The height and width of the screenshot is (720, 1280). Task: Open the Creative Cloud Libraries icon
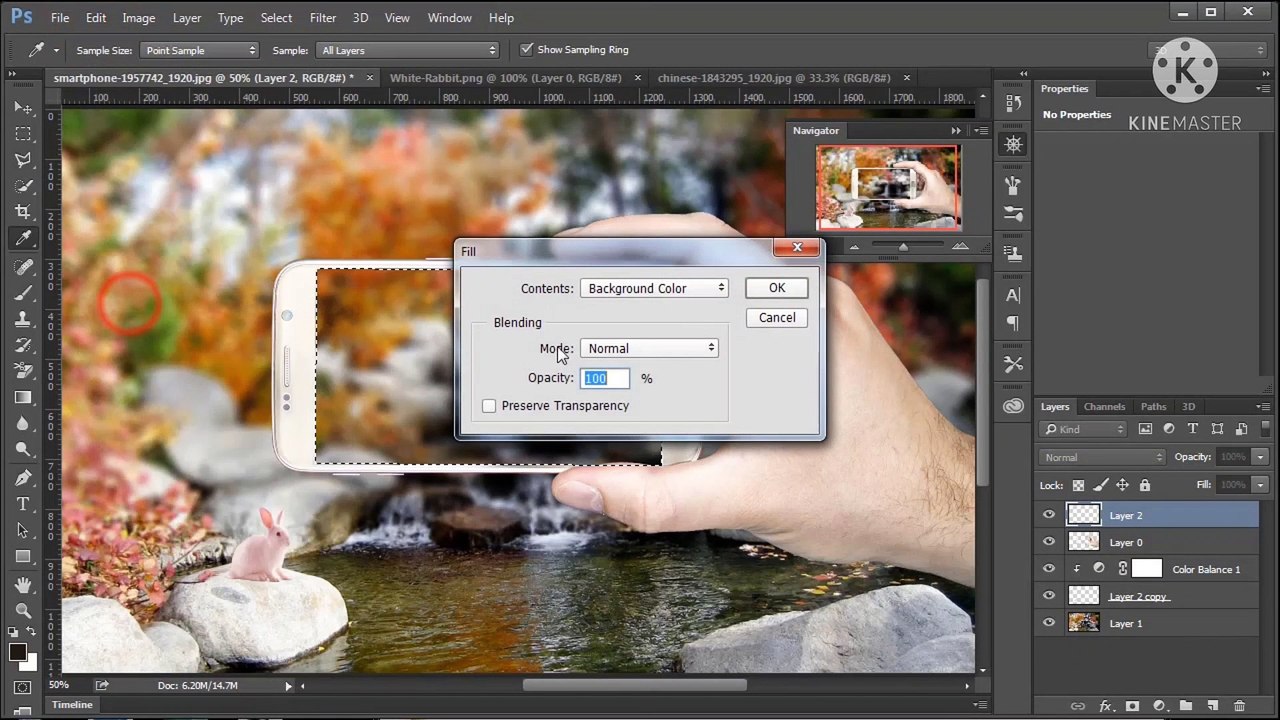[x=1013, y=406]
